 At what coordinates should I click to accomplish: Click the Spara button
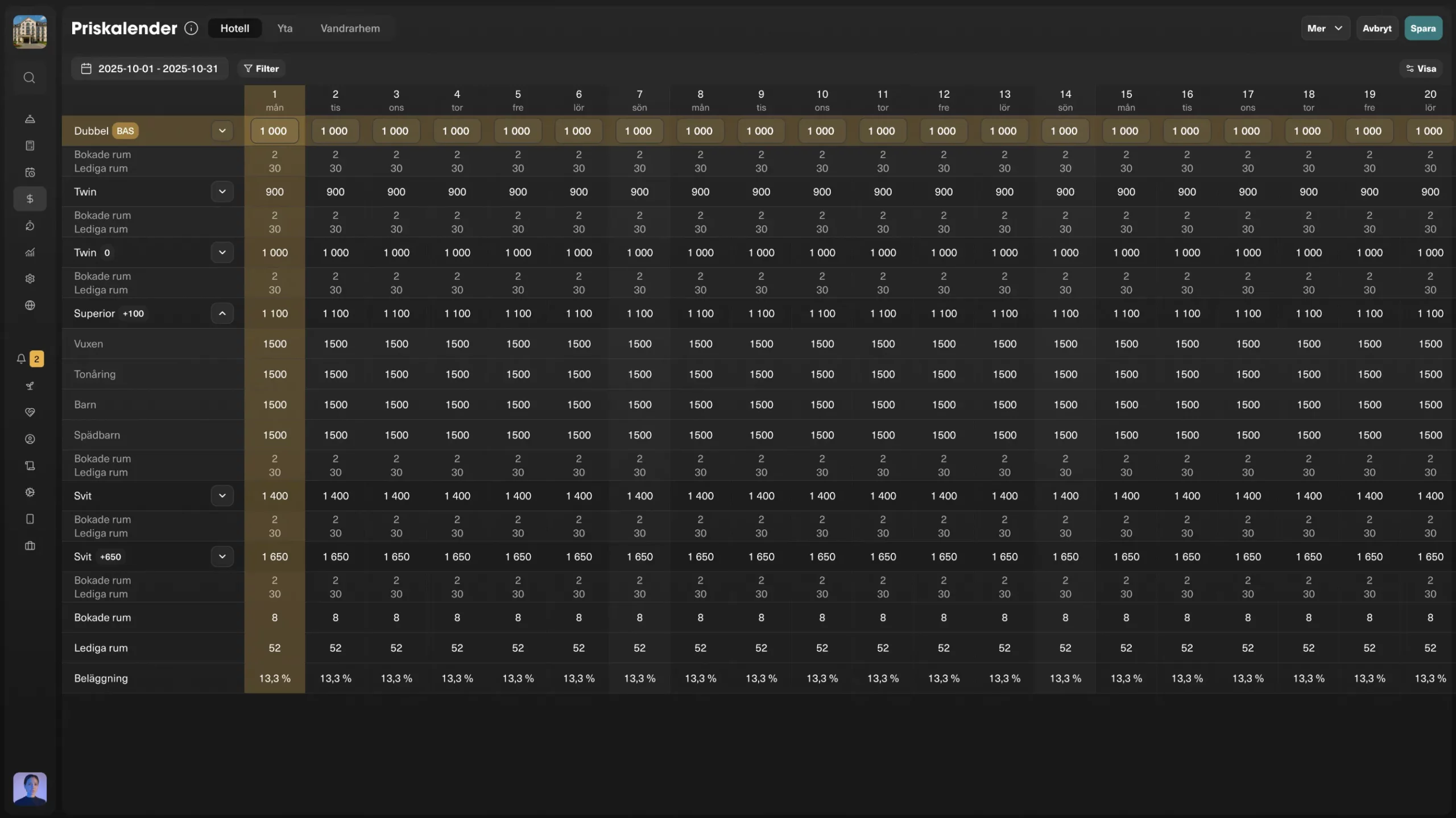[1422, 28]
